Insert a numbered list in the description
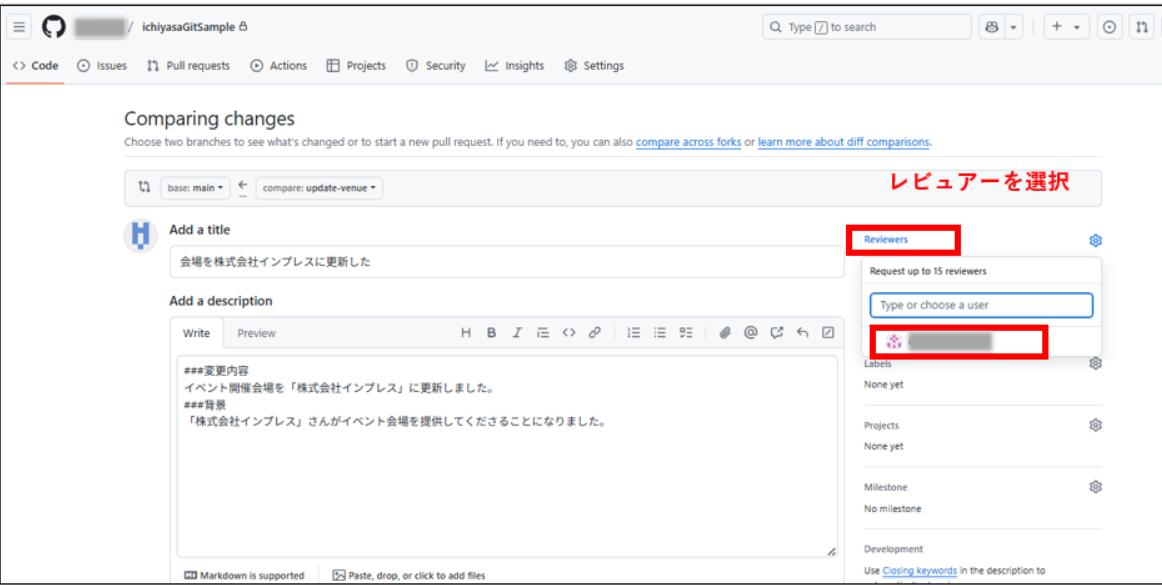The width and height of the screenshot is (1162, 585). 633,332
